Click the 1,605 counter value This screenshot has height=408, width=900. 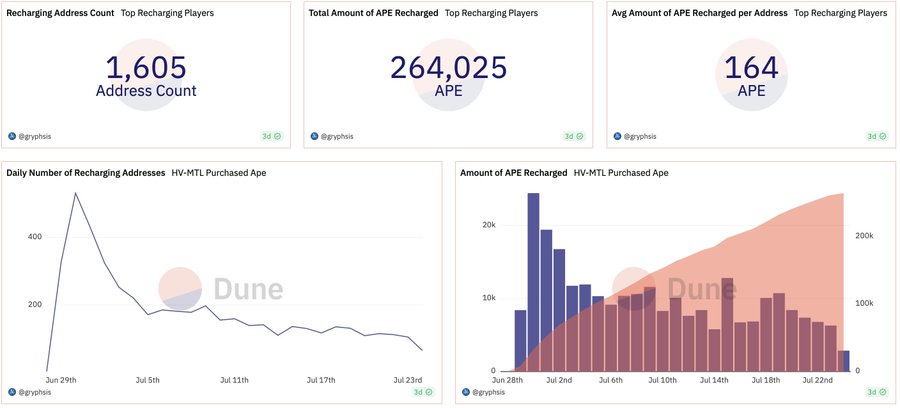[146, 68]
